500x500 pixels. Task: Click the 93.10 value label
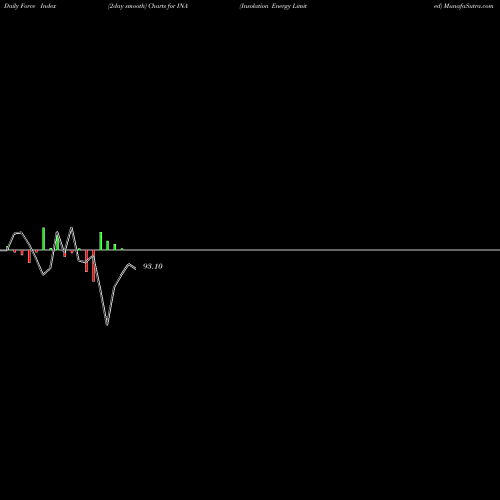pos(153,266)
